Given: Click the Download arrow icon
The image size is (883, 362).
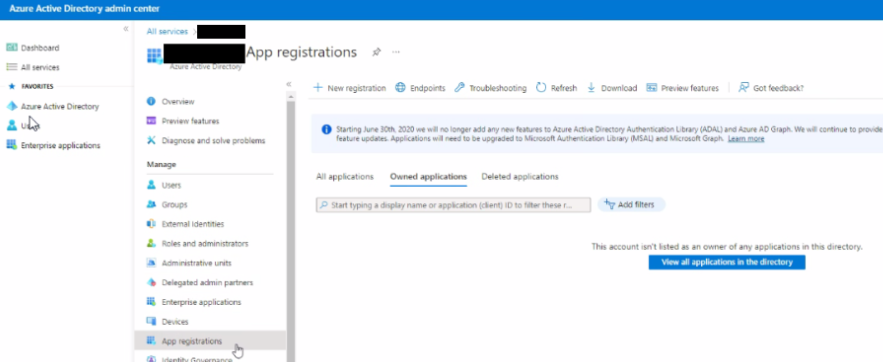Looking at the screenshot, I should point(591,88).
